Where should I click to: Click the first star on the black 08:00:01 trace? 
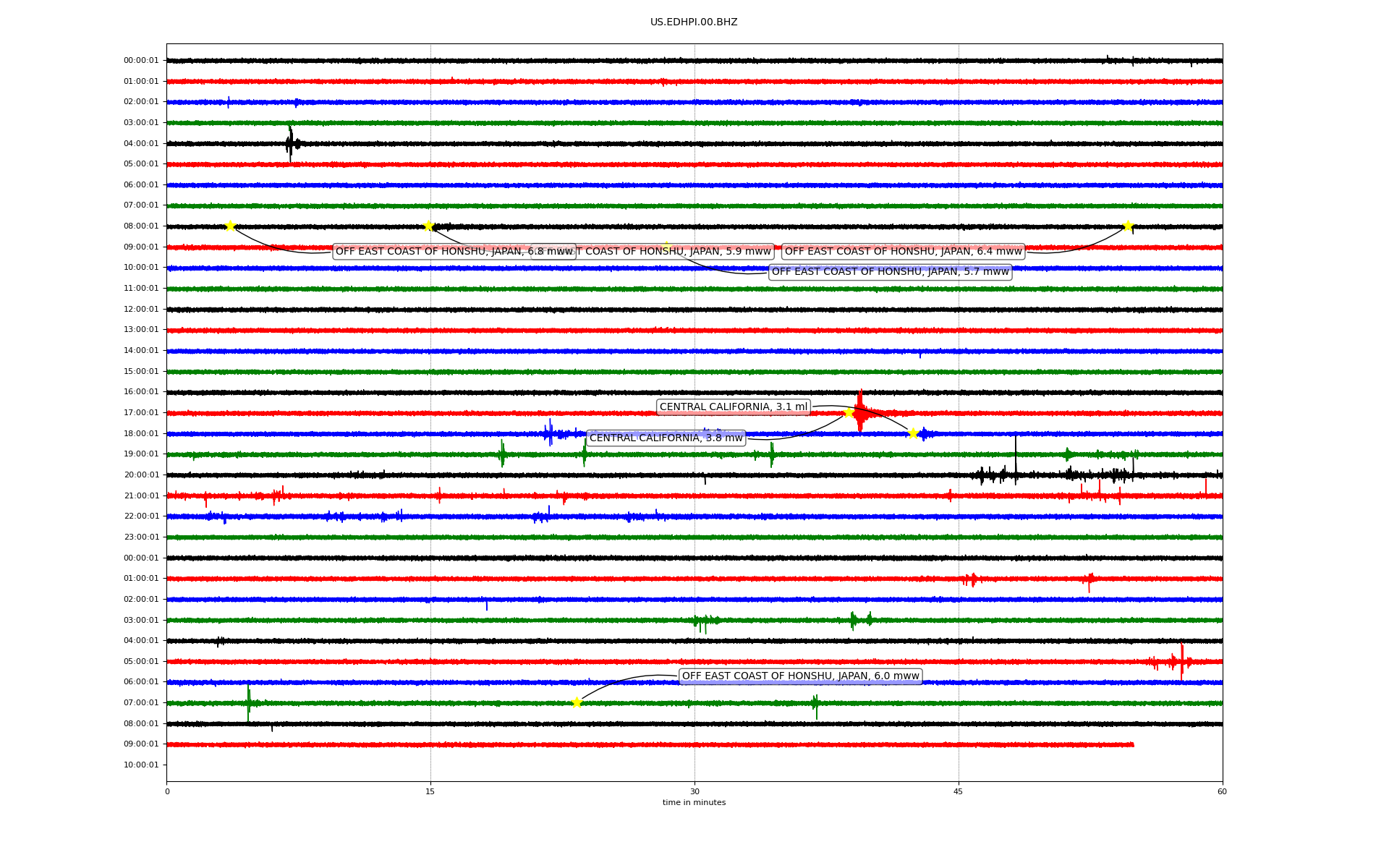coord(230,226)
